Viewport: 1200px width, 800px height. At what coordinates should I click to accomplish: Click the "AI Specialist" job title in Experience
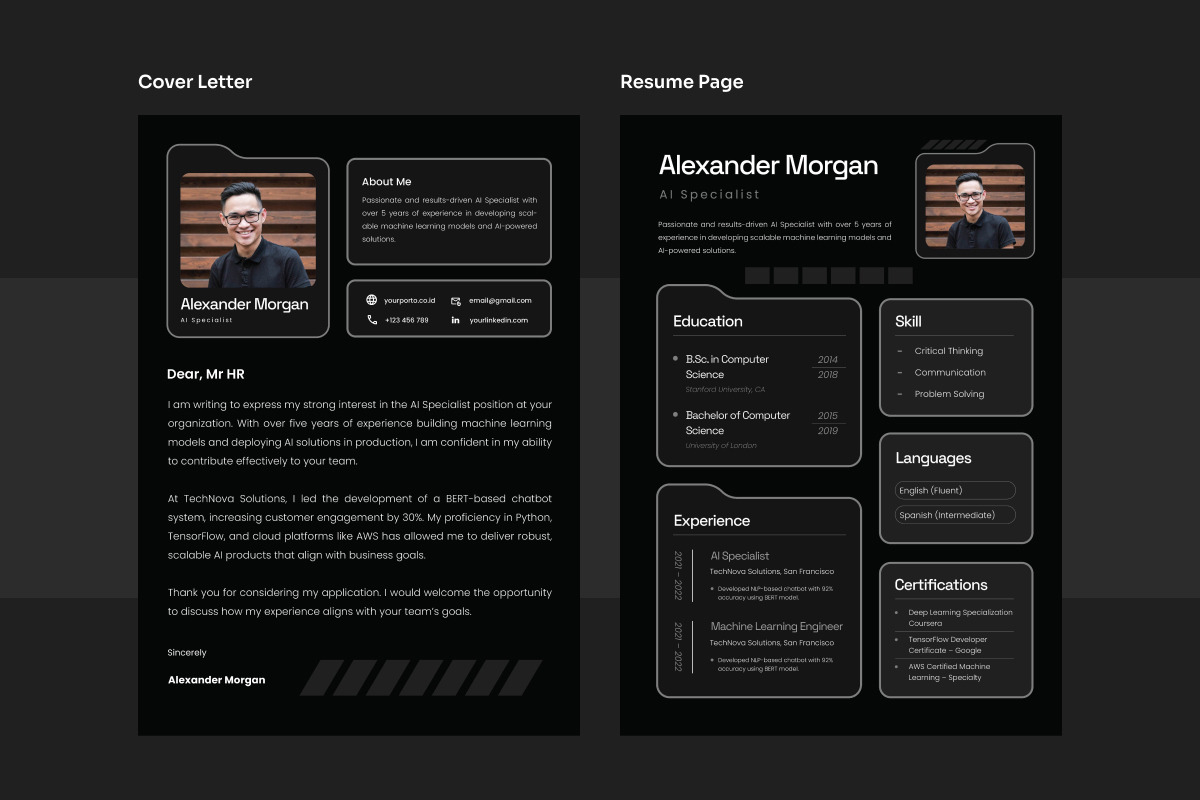pyautogui.click(x=740, y=556)
